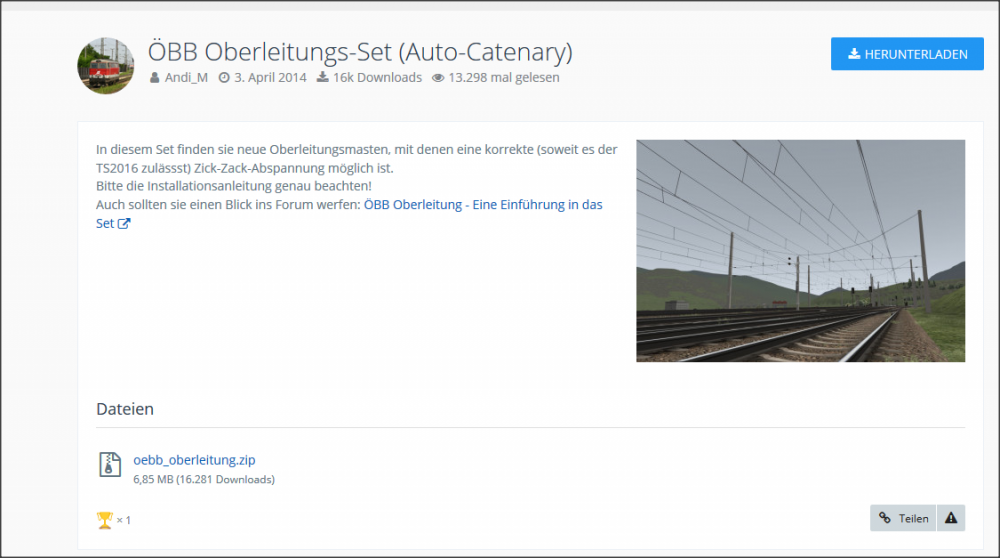Enlarge the catenary railway screenshot
The width and height of the screenshot is (1000, 558).
[x=800, y=250]
